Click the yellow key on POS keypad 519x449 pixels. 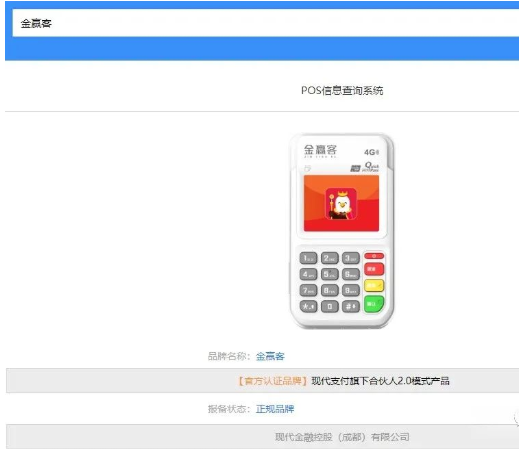tap(374, 285)
